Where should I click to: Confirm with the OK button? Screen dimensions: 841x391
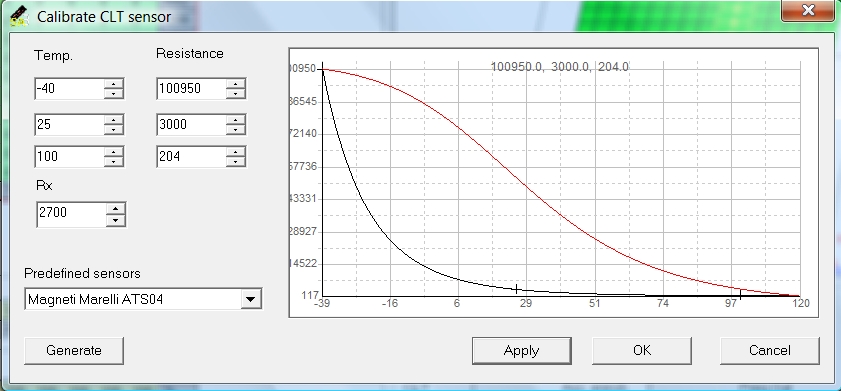(x=641, y=351)
